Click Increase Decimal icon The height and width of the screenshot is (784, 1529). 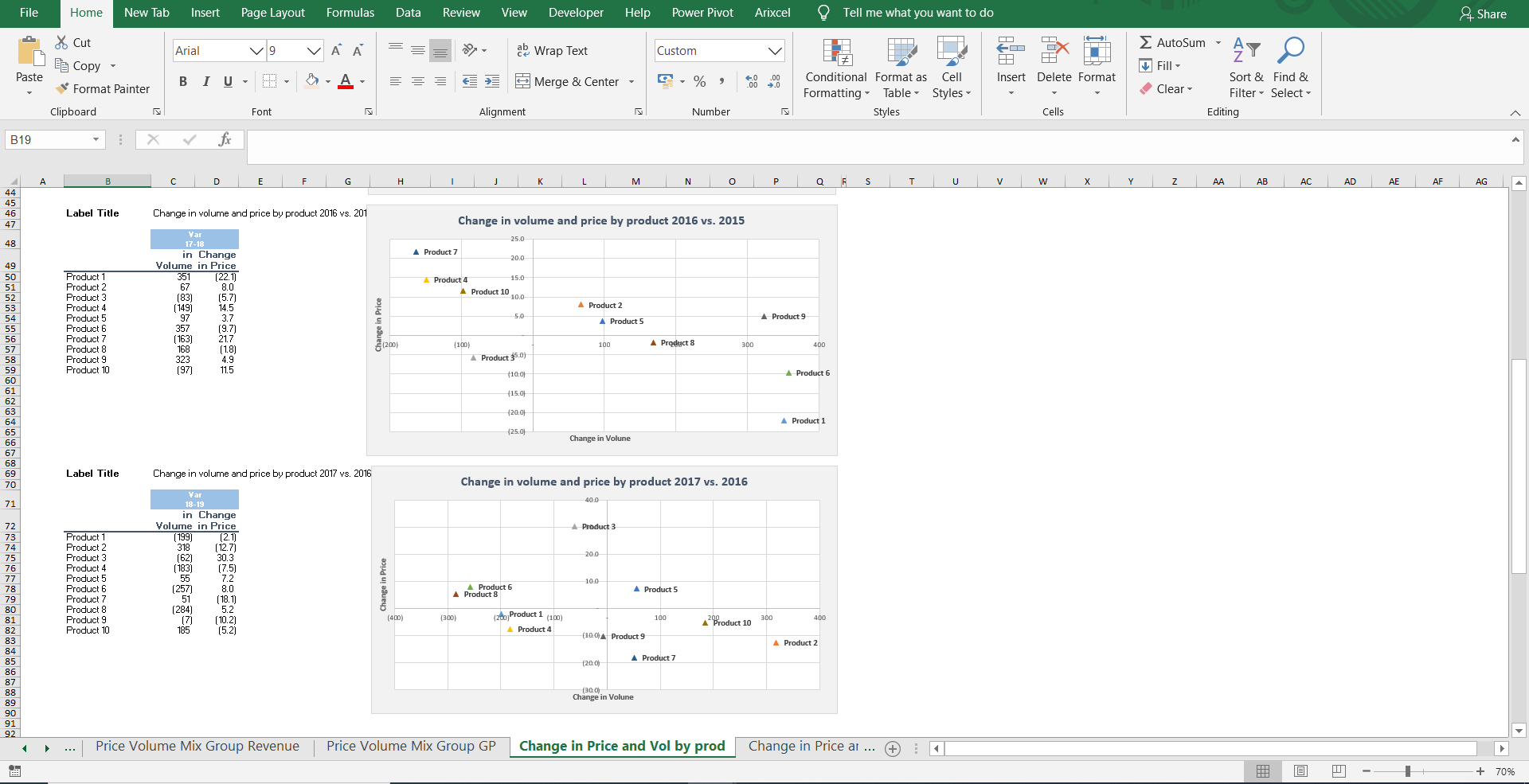pos(752,81)
